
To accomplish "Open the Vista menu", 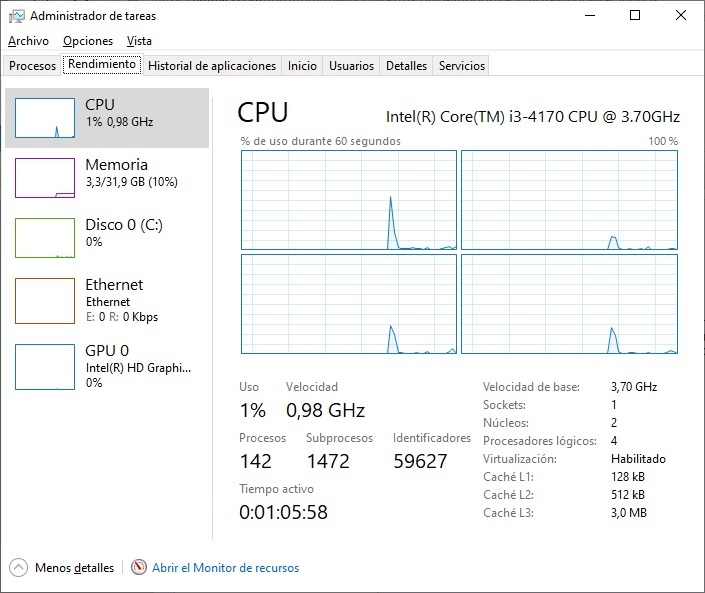I will click(x=139, y=41).
